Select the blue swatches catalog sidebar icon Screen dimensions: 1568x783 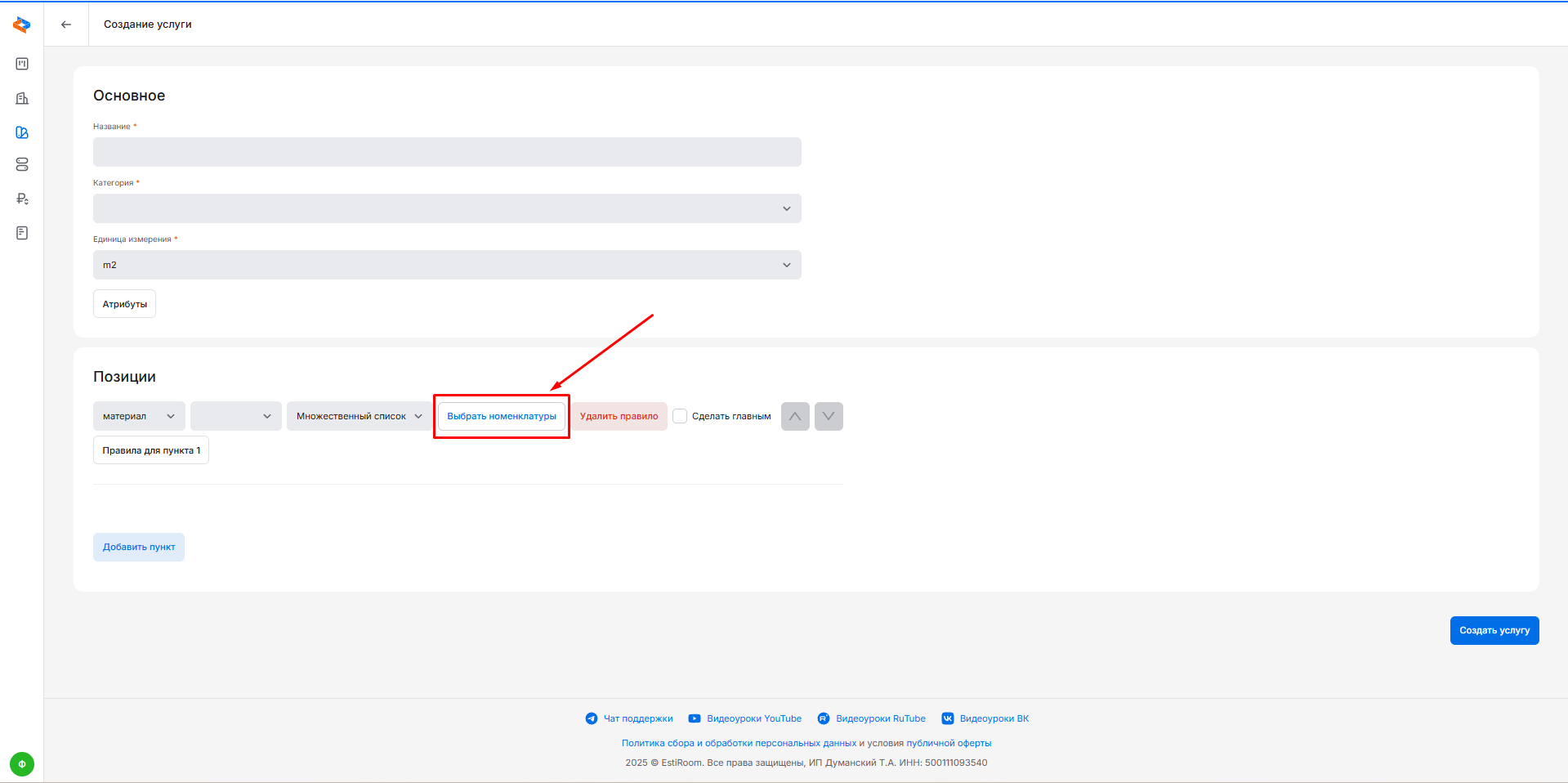(x=22, y=132)
